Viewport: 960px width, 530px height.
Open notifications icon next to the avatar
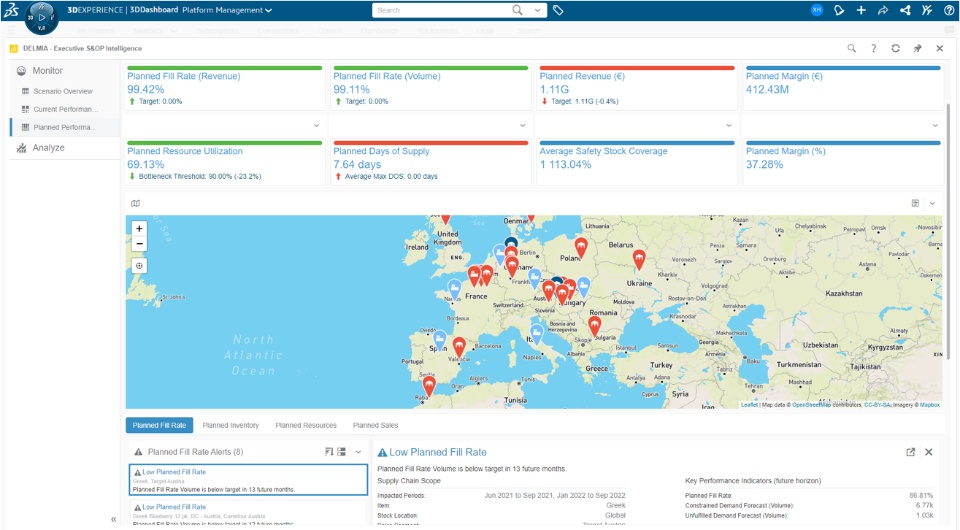click(839, 10)
